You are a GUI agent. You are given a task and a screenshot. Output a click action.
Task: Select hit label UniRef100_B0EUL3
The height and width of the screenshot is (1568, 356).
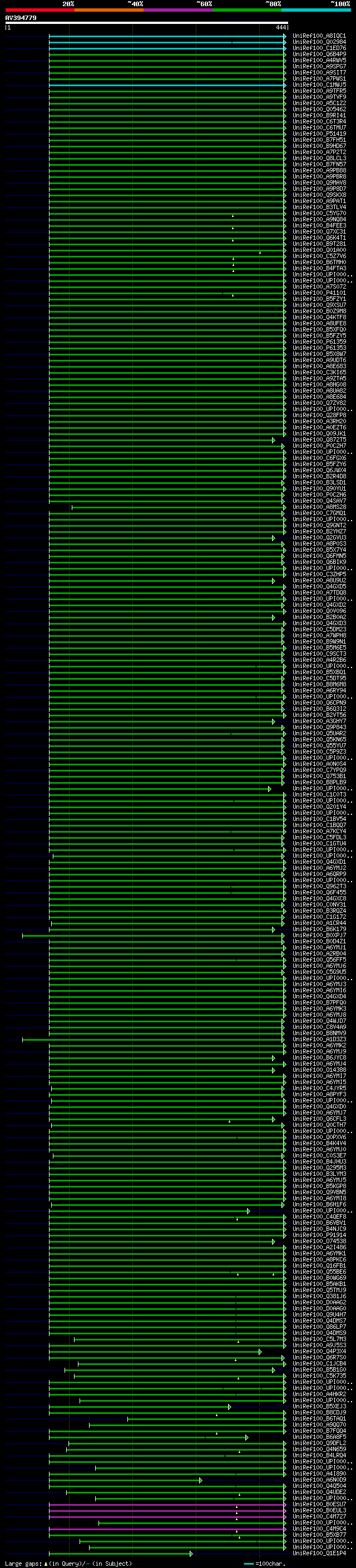(319, 1510)
